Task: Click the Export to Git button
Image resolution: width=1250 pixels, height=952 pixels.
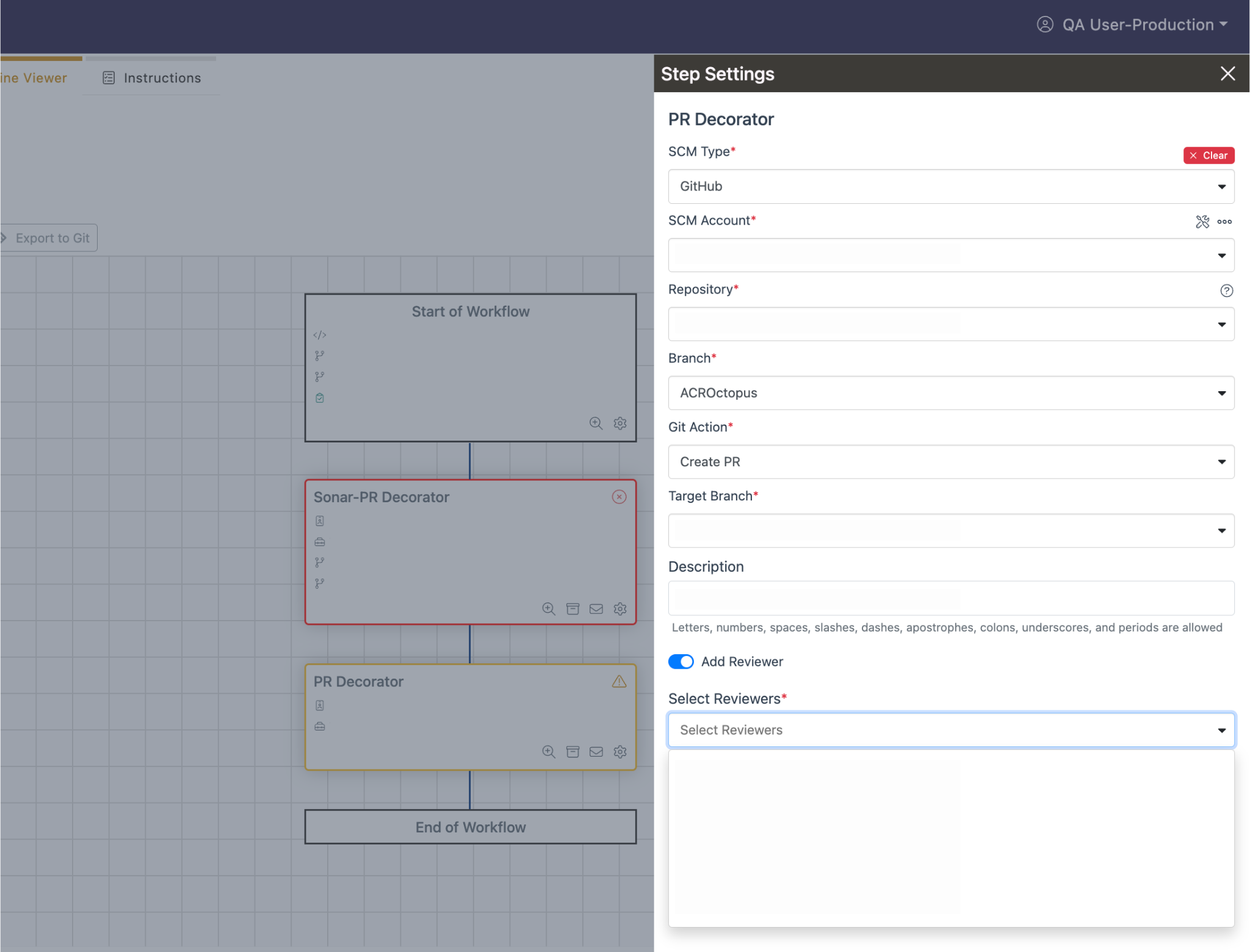Action: point(51,237)
